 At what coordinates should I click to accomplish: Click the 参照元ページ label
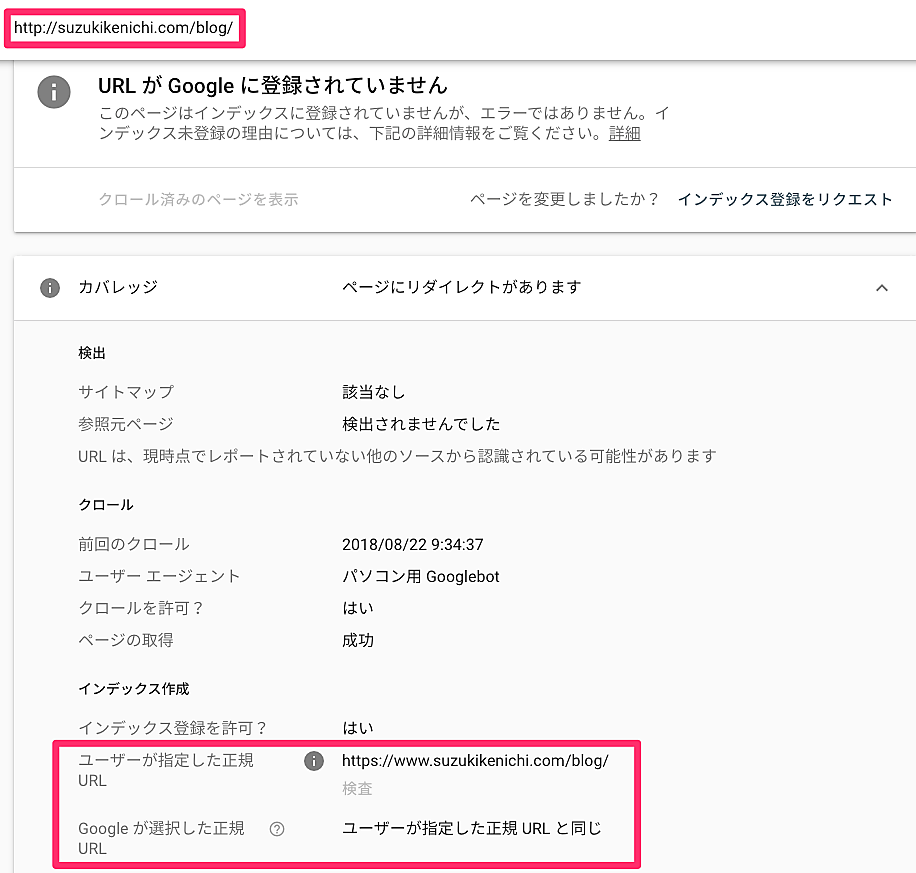[126, 424]
